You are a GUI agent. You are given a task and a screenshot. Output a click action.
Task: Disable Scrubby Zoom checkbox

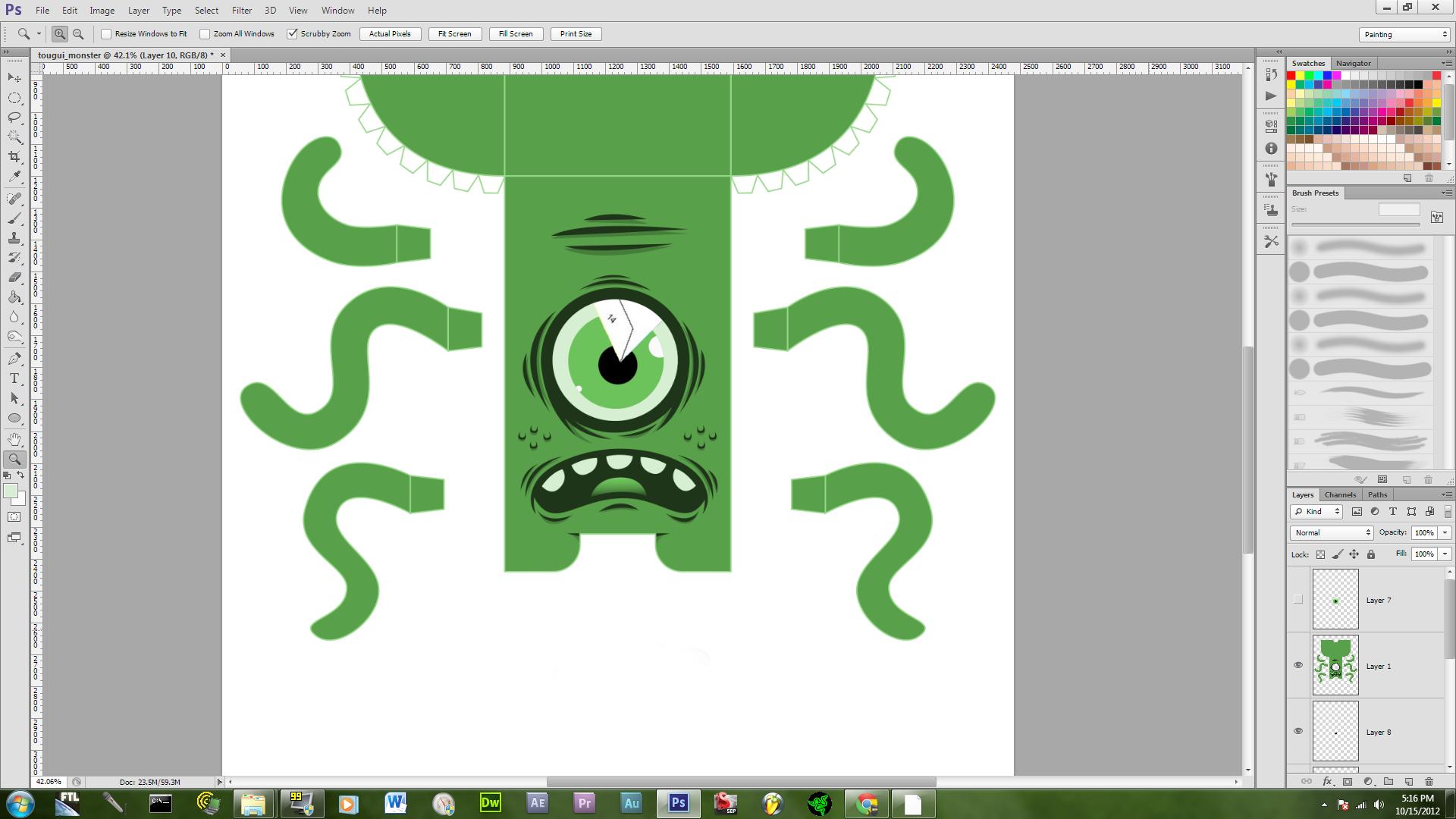(x=292, y=34)
